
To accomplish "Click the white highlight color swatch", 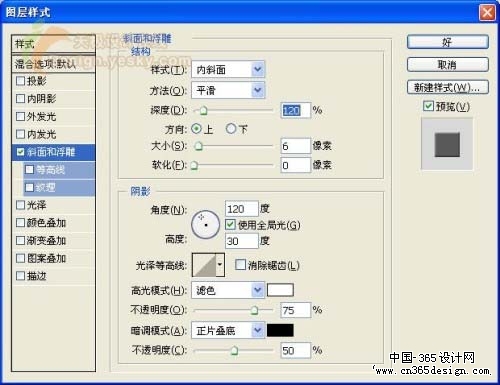I will [x=280, y=290].
